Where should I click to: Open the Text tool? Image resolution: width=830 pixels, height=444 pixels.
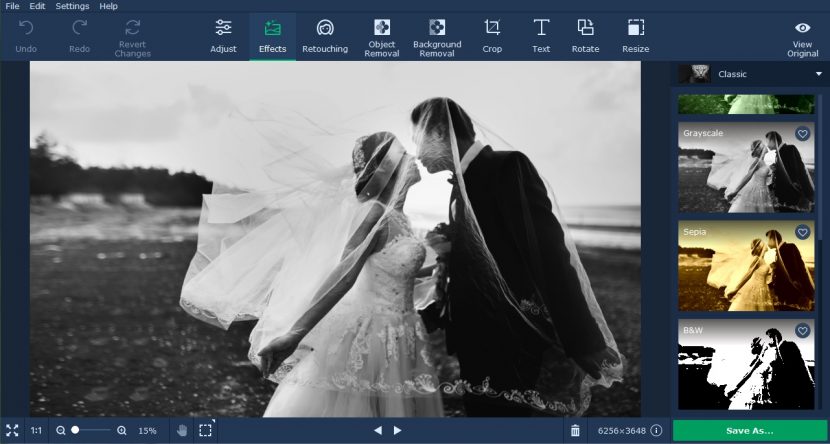pos(541,36)
